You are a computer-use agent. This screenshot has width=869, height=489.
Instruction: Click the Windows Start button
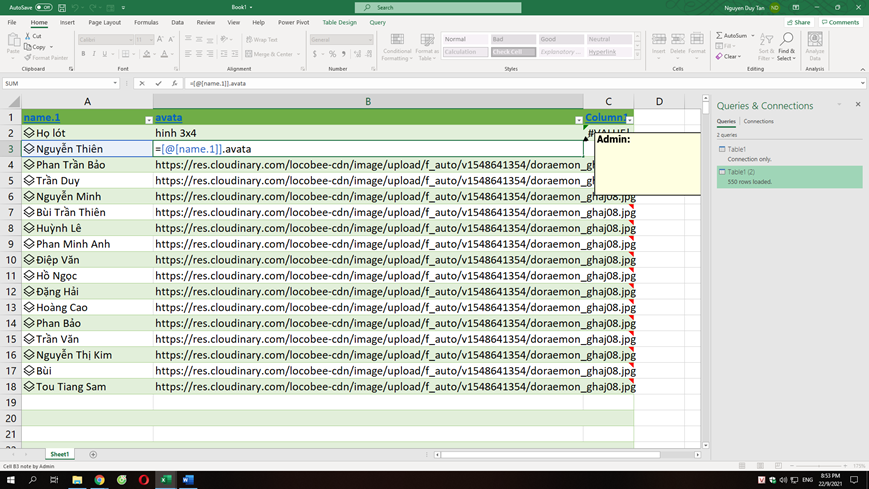[11, 480]
